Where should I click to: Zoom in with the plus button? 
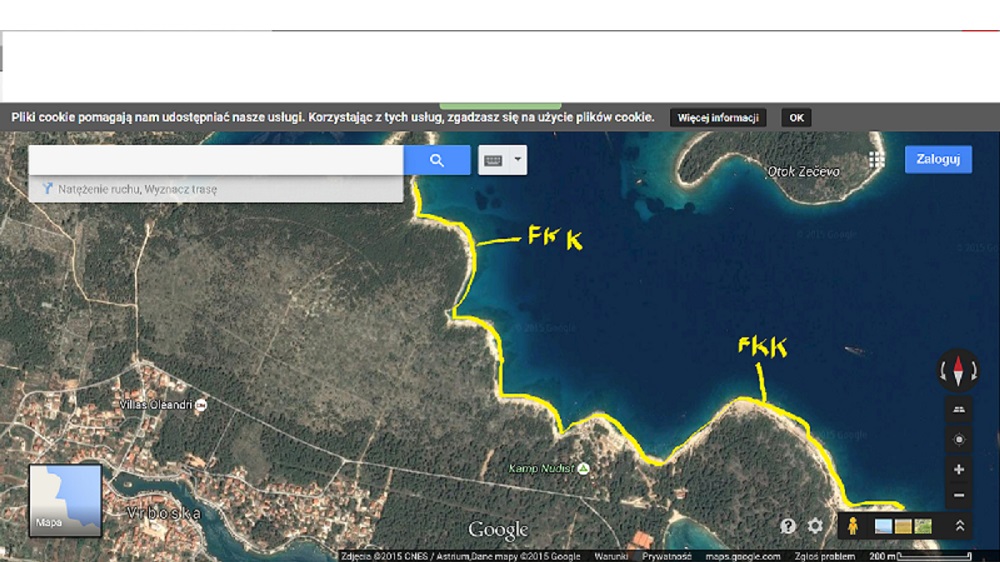(x=958, y=469)
